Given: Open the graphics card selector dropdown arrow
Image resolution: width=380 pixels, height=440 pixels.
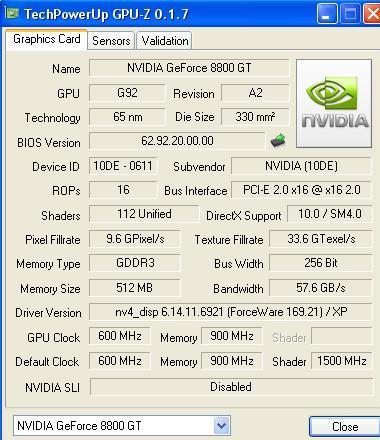Looking at the screenshot, I should (x=221, y=425).
